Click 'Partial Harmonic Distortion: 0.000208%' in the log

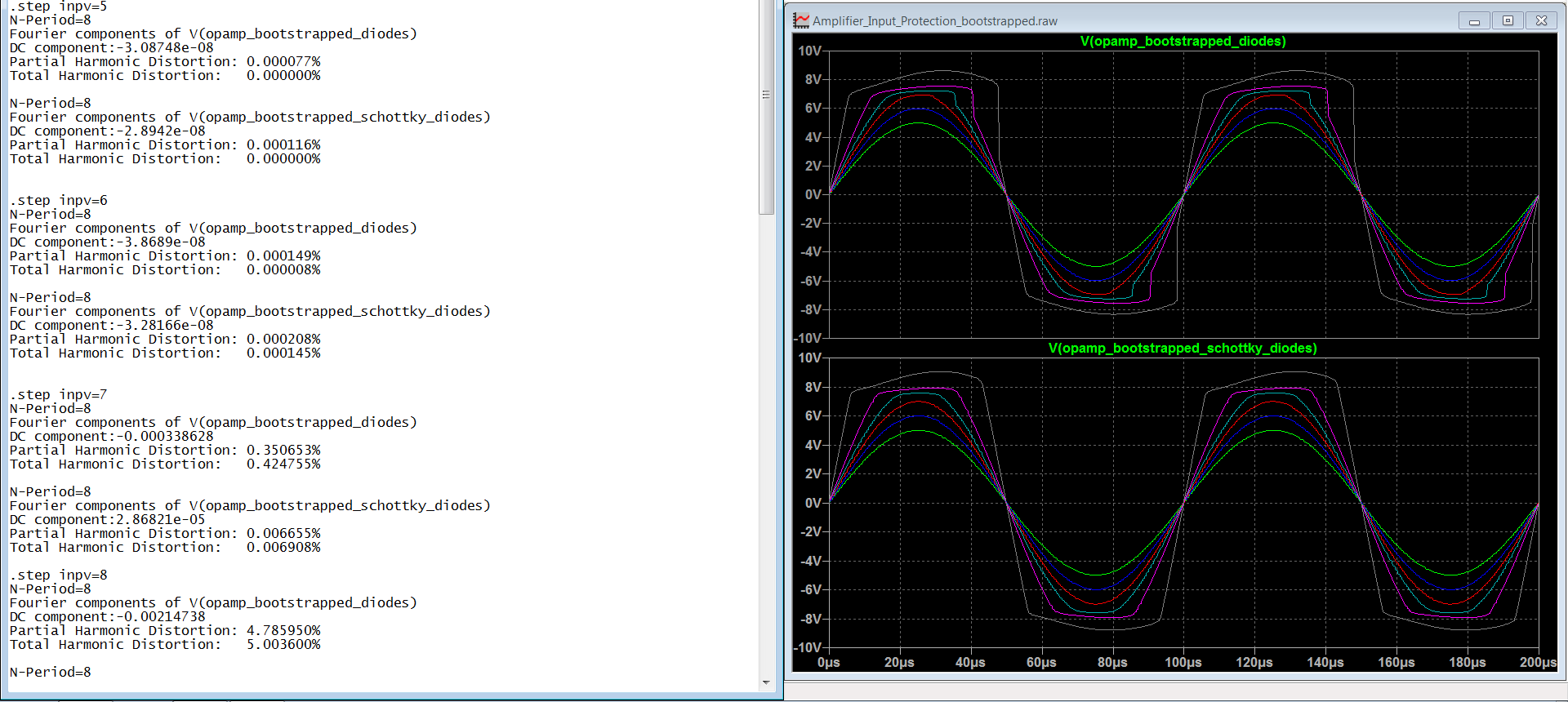[165, 339]
